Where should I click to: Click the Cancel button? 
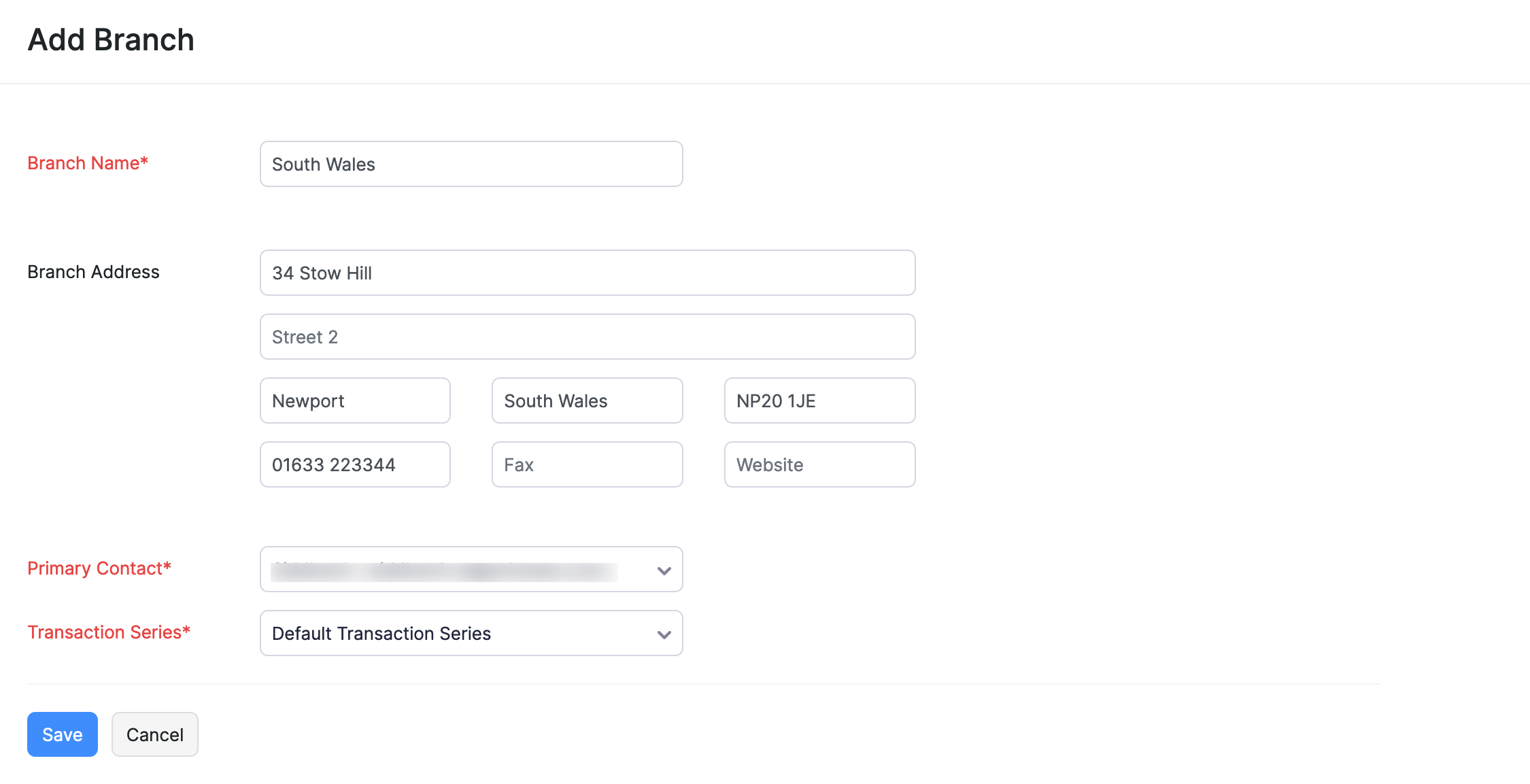click(x=154, y=734)
